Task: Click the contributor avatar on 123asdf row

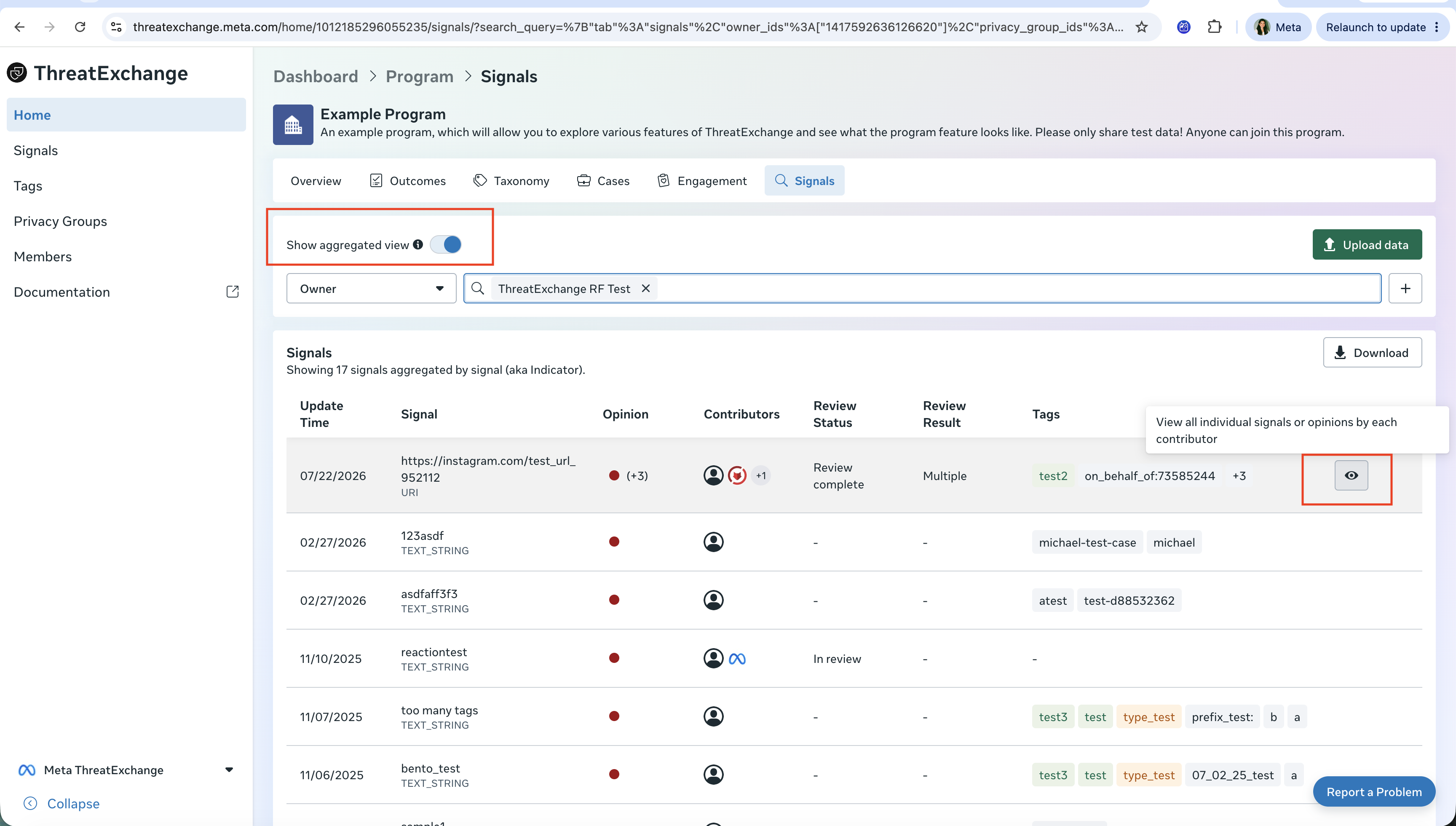Action: click(713, 542)
